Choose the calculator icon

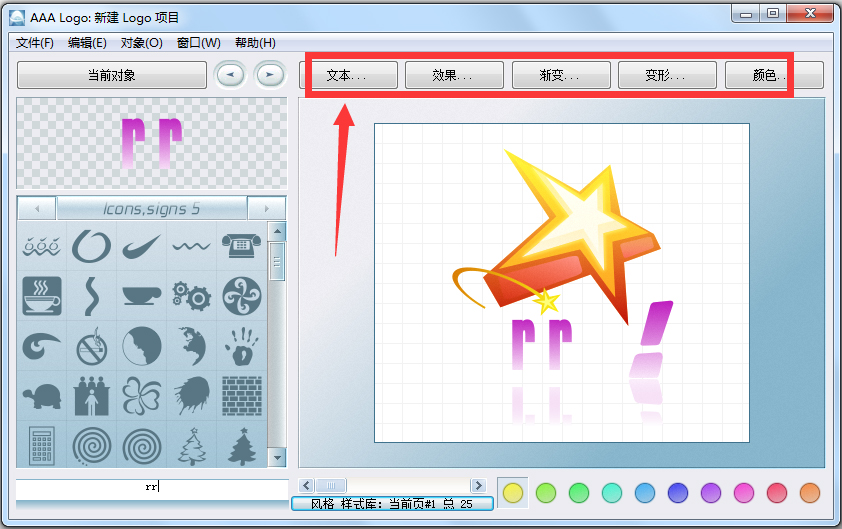[42, 445]
